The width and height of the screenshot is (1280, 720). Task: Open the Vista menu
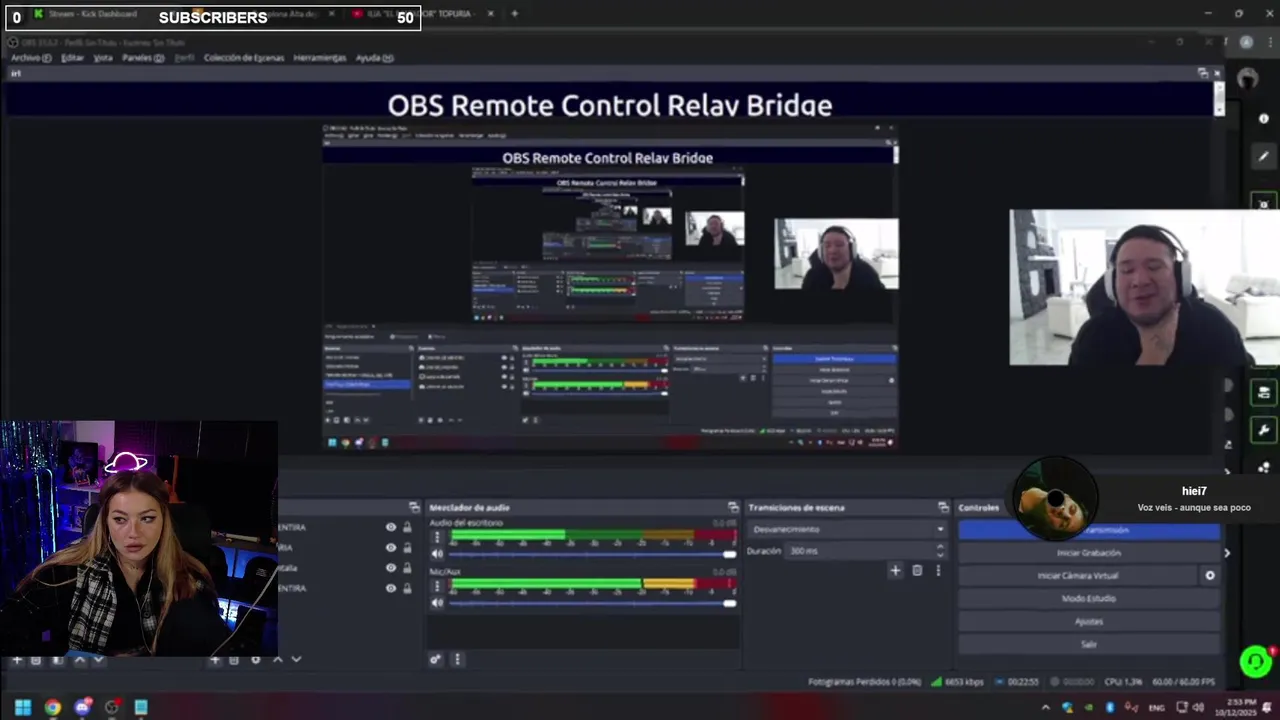pos(103,58)
